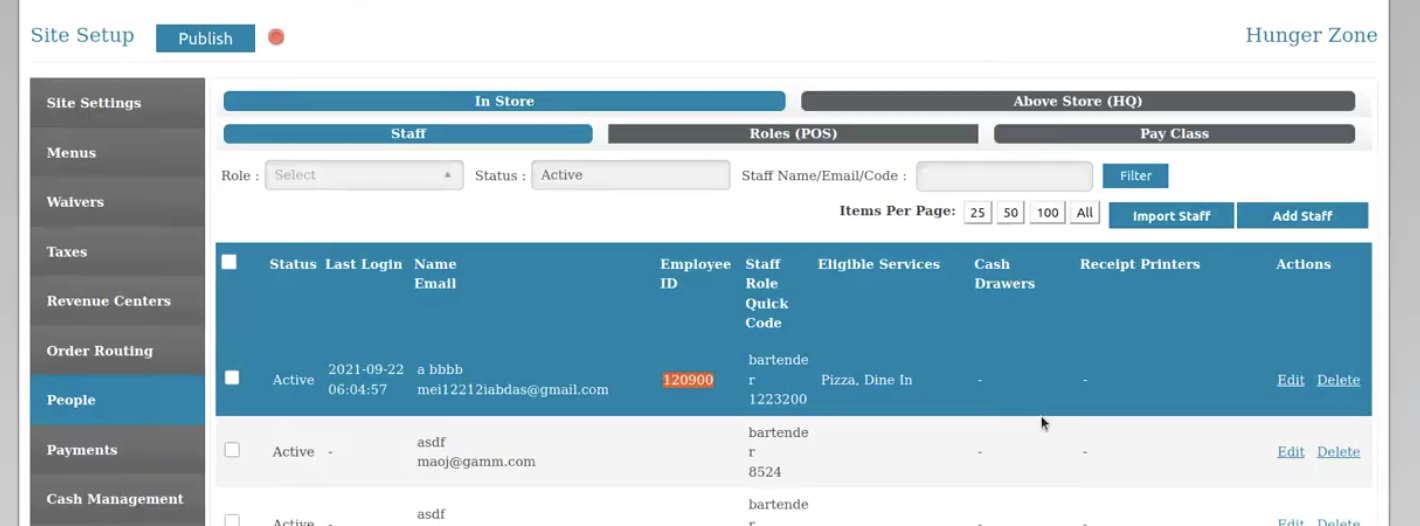Click the Status column header
This screenshot has width=1420, height=526.
coord(293,264)
